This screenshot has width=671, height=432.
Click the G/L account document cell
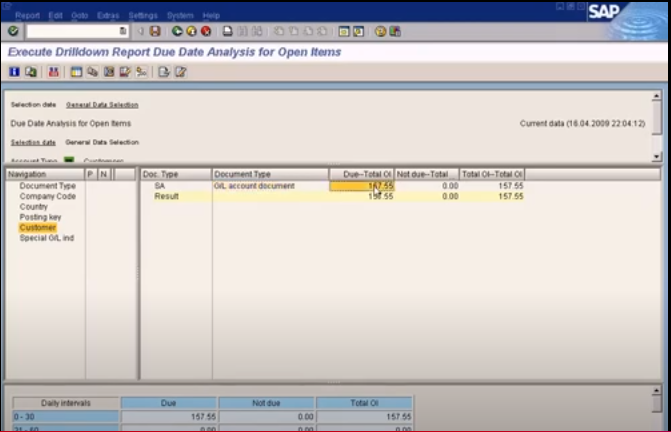pyautogui.click(x=254, y=186)
